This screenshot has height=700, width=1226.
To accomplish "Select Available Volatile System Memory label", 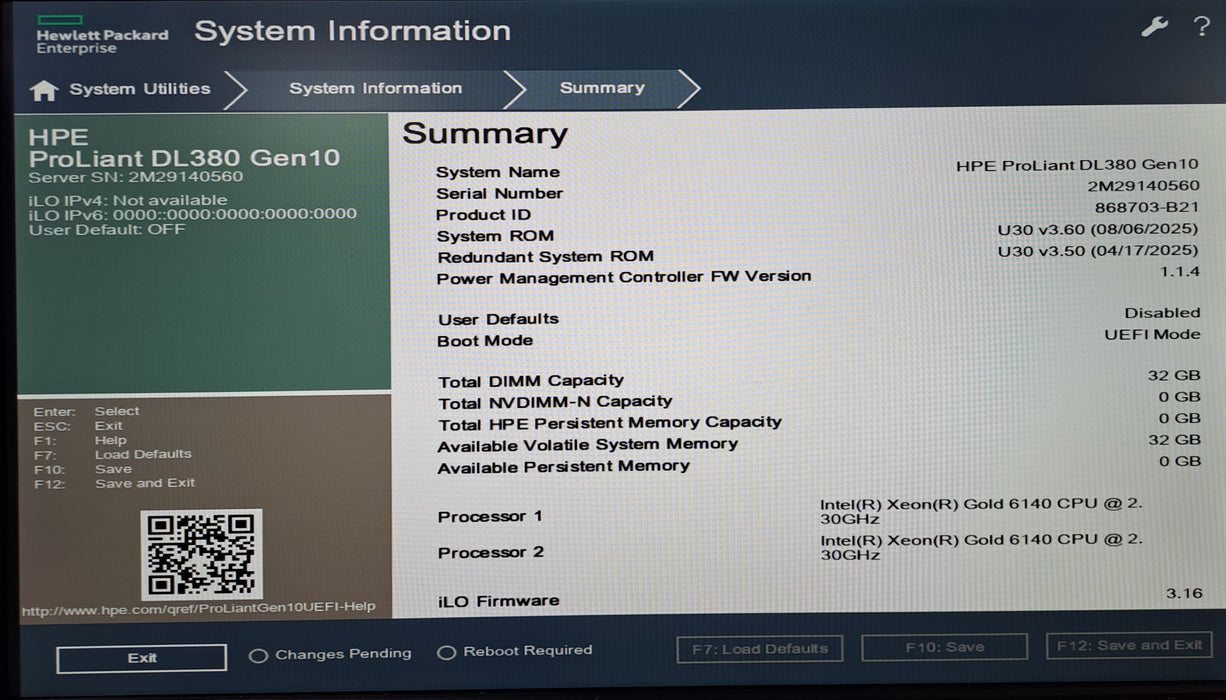I will tap(588, 445).
